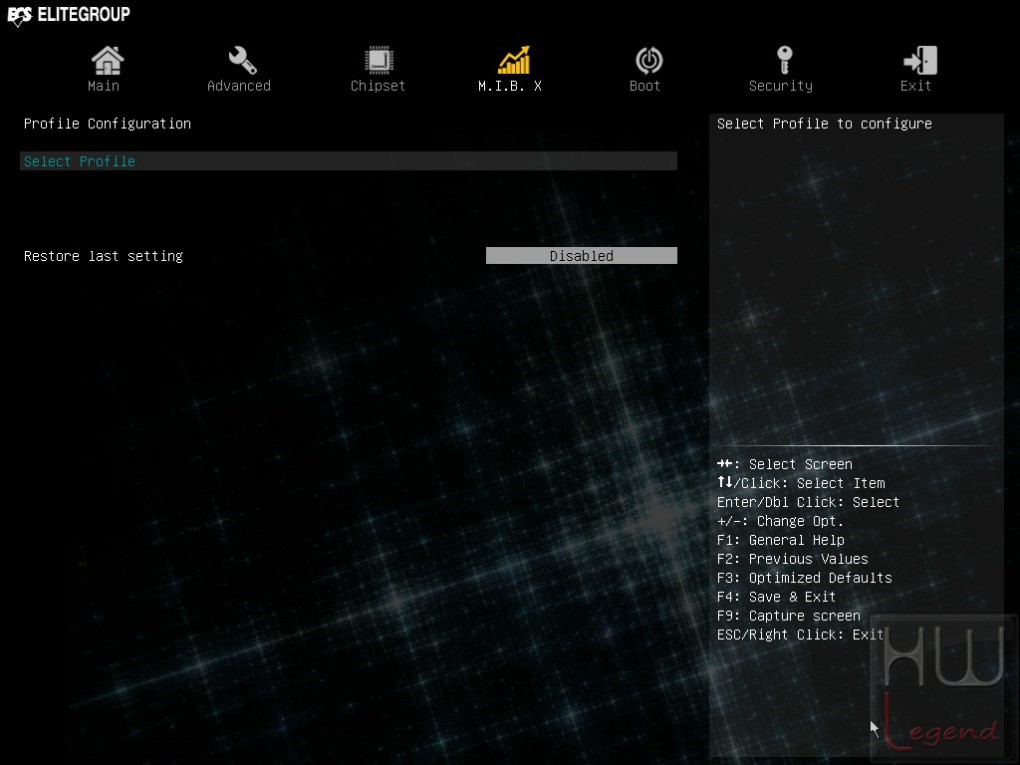Click the M.I.B. X tab label

(510, 86)
